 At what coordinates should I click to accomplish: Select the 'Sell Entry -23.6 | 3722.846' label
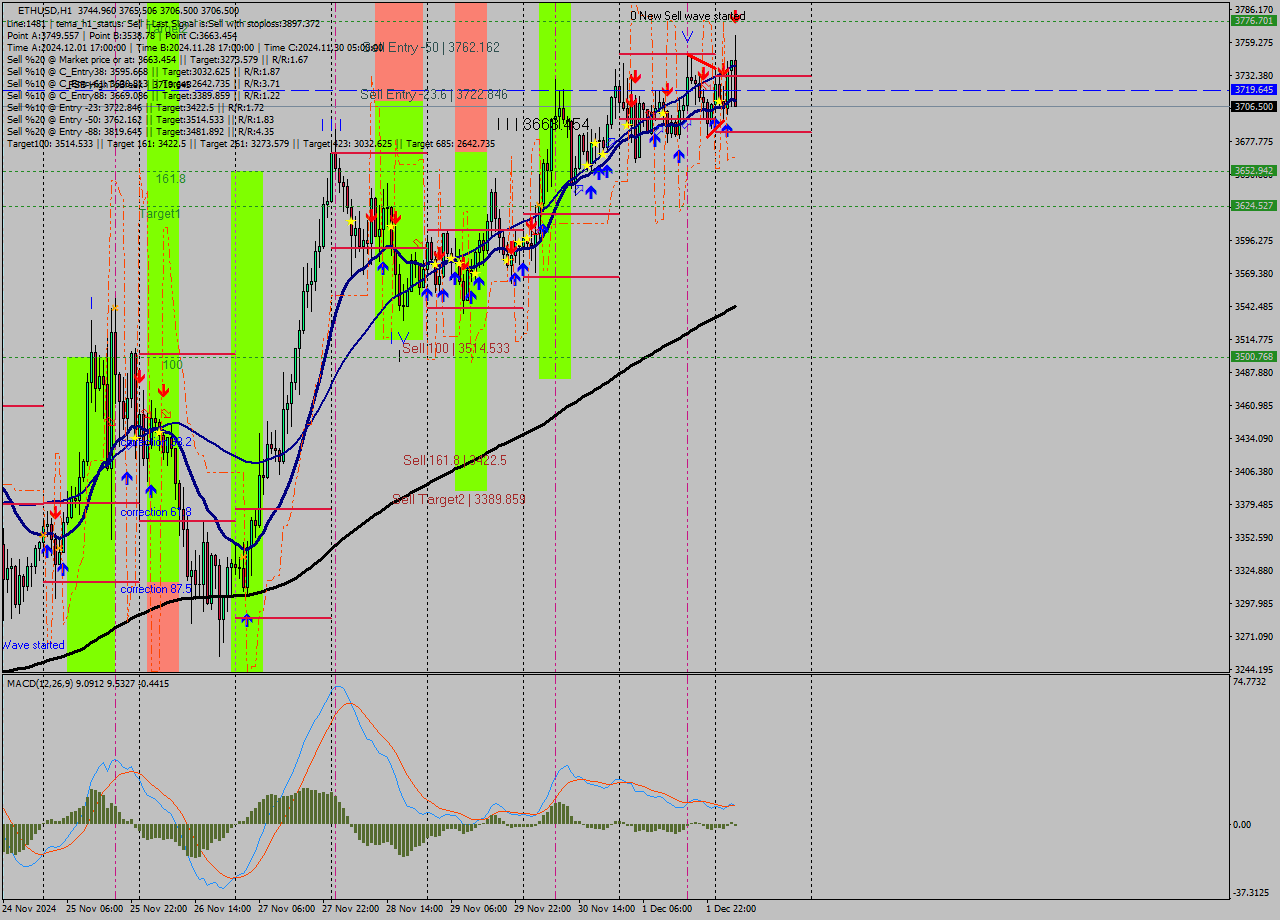click(x=434, y=94)
